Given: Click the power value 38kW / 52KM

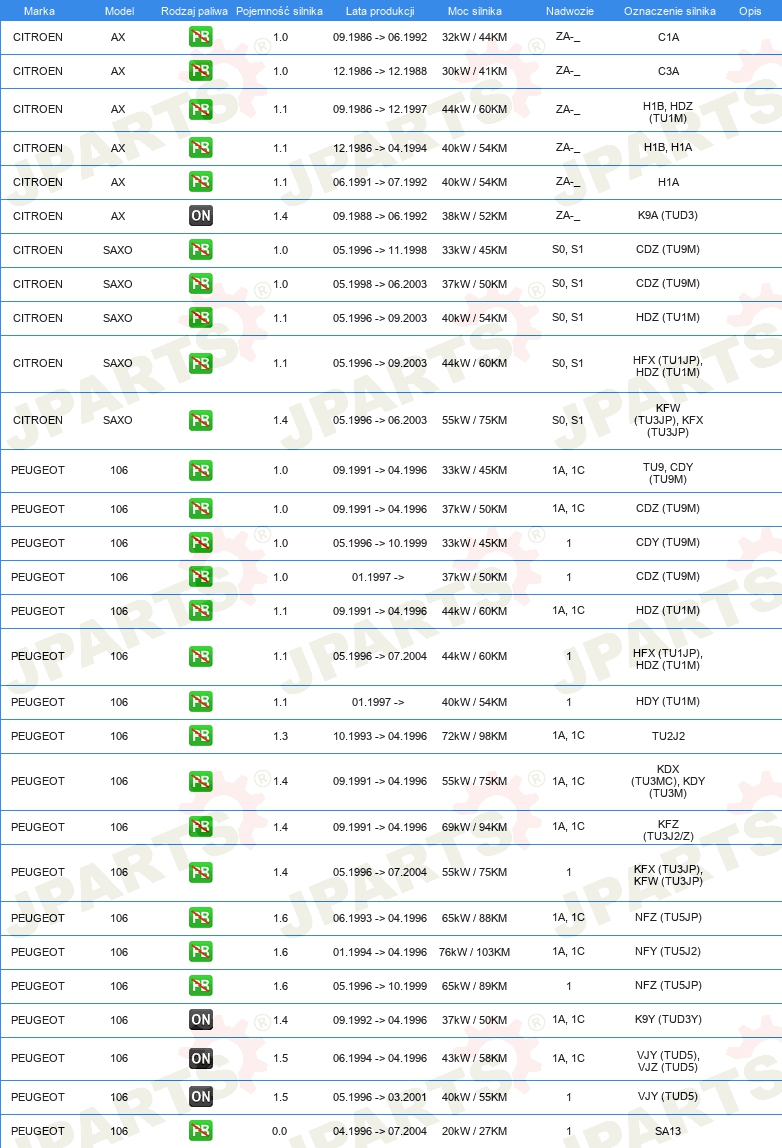Looking at the screenshot, I should pos(474,216).
